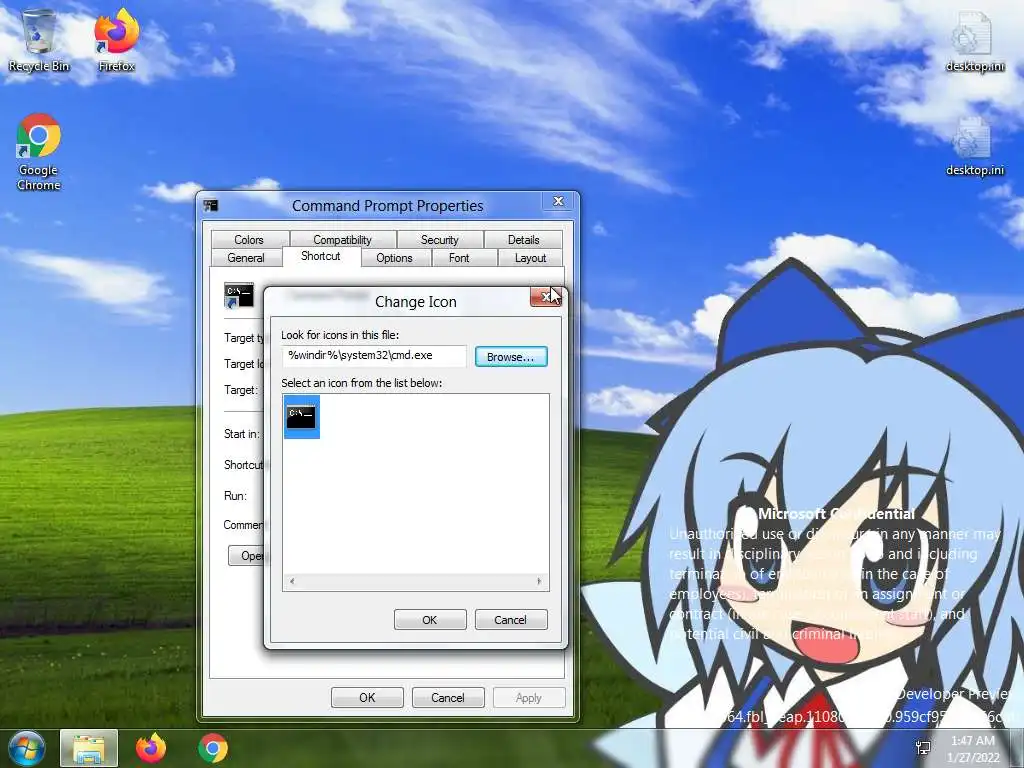
Task: Click the taskbar clock showing 1:47 AM
Action: [973, 748]
